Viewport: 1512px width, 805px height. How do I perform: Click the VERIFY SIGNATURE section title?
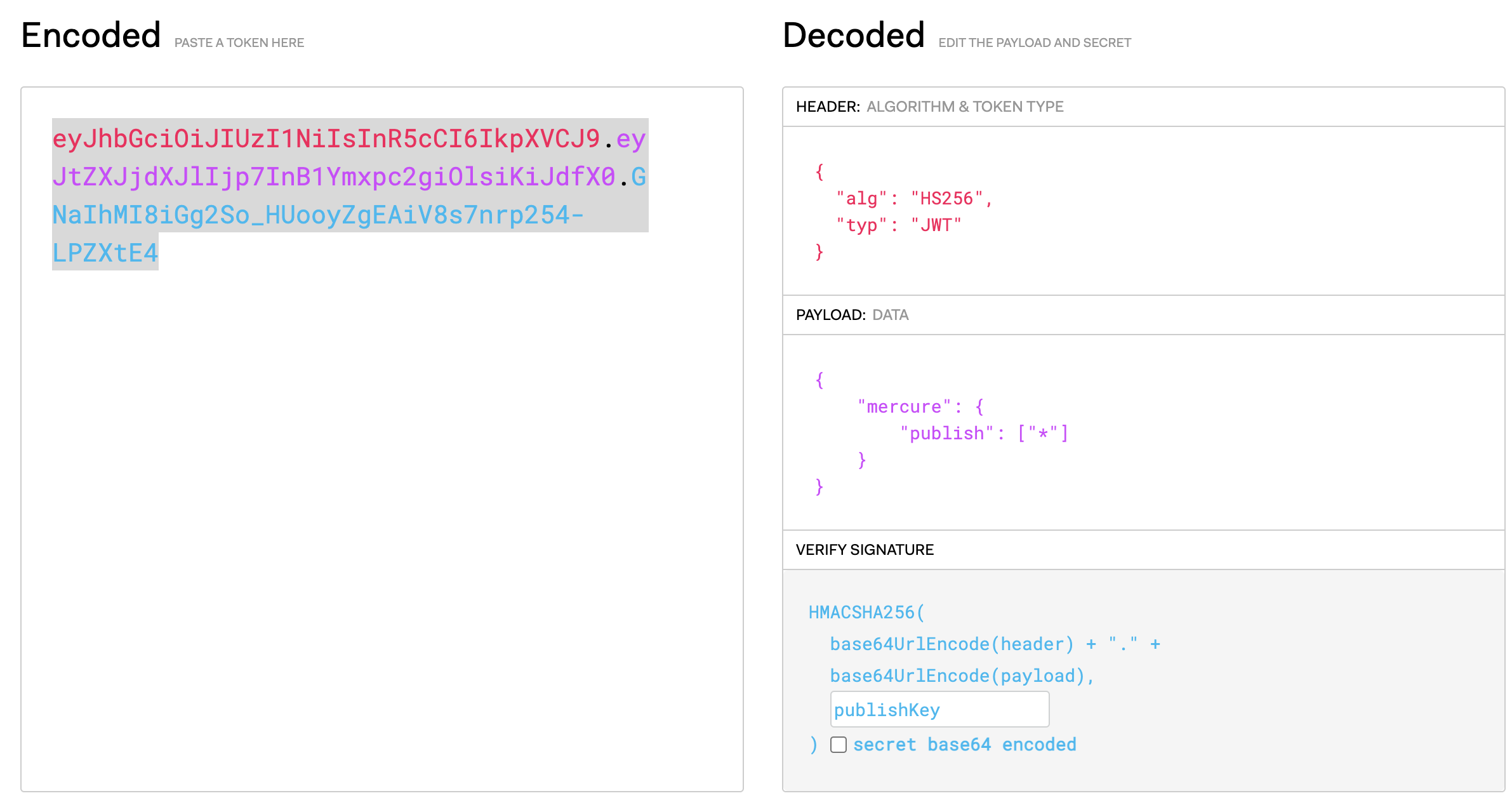[x=865, y=549]
